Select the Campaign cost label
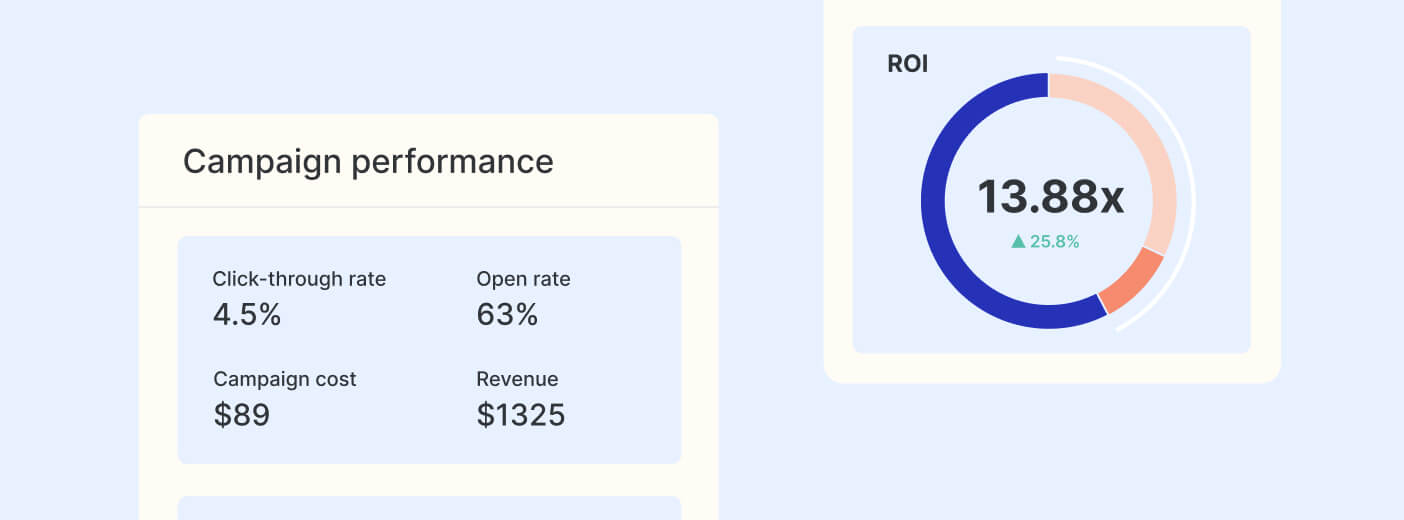The image size is (1404, 520). click(285, 379)
